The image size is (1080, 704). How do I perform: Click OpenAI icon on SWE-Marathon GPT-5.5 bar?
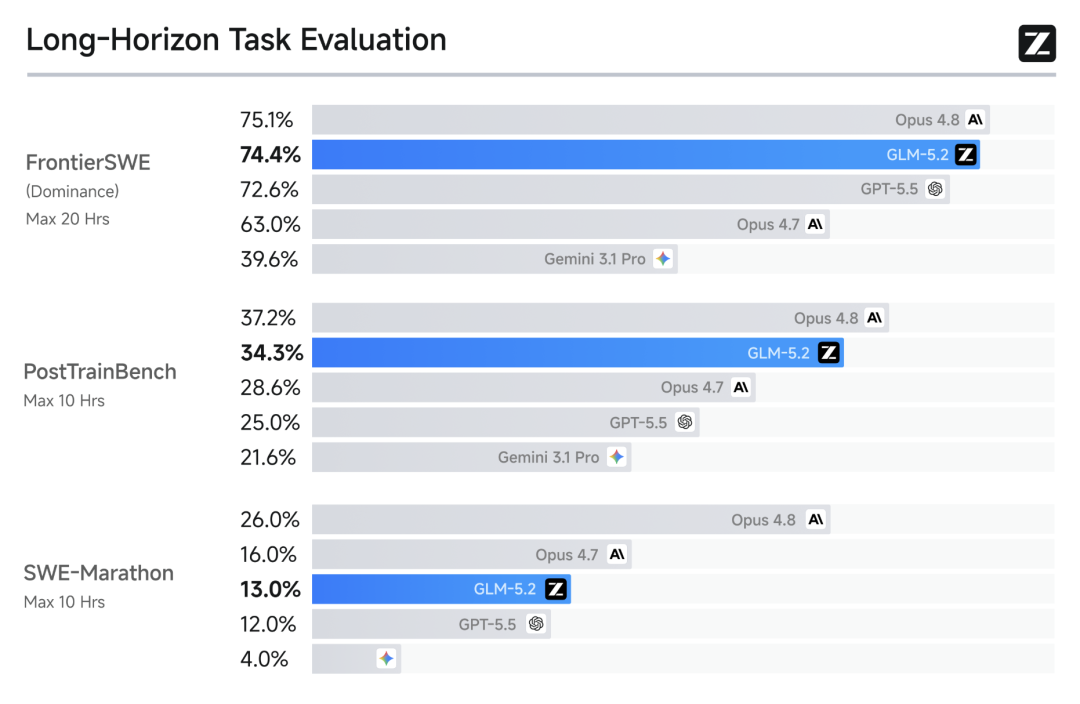pyautogui.click(x=536, y=624)
